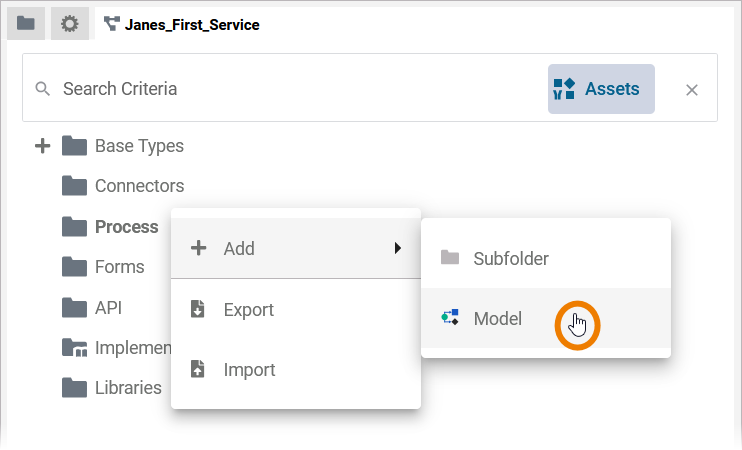The height and width of the screenshot is (450, 742).
Task: Click the folder icon tab at top left
Action: point(26,24)
